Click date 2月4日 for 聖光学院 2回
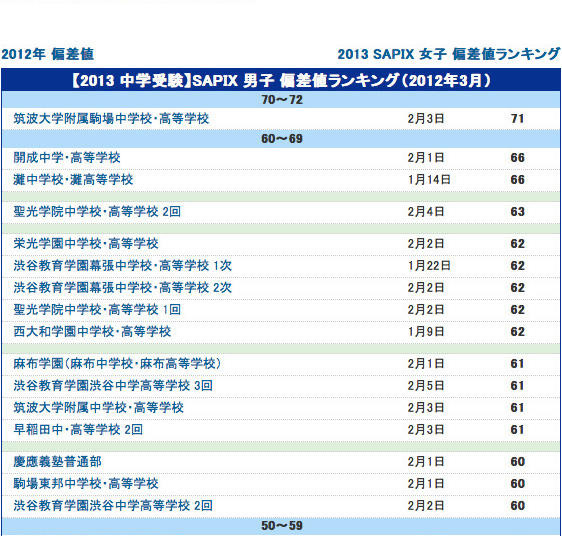This screenshot has height=536, width=562. 426,212
